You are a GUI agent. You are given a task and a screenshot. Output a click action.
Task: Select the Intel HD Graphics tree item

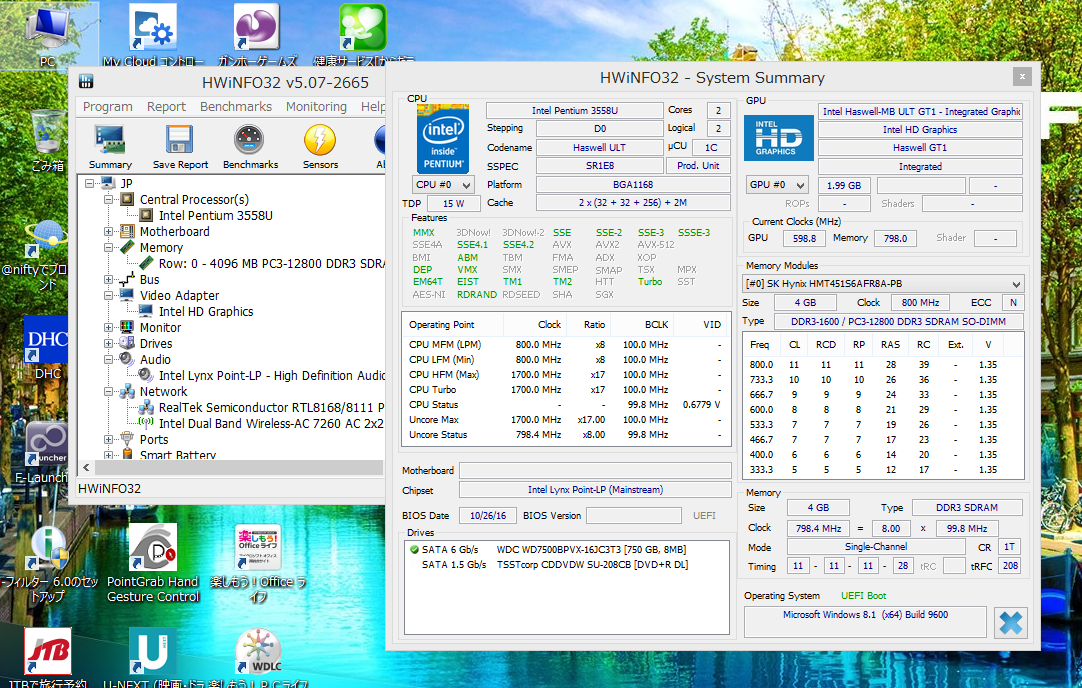click(206, 312)
